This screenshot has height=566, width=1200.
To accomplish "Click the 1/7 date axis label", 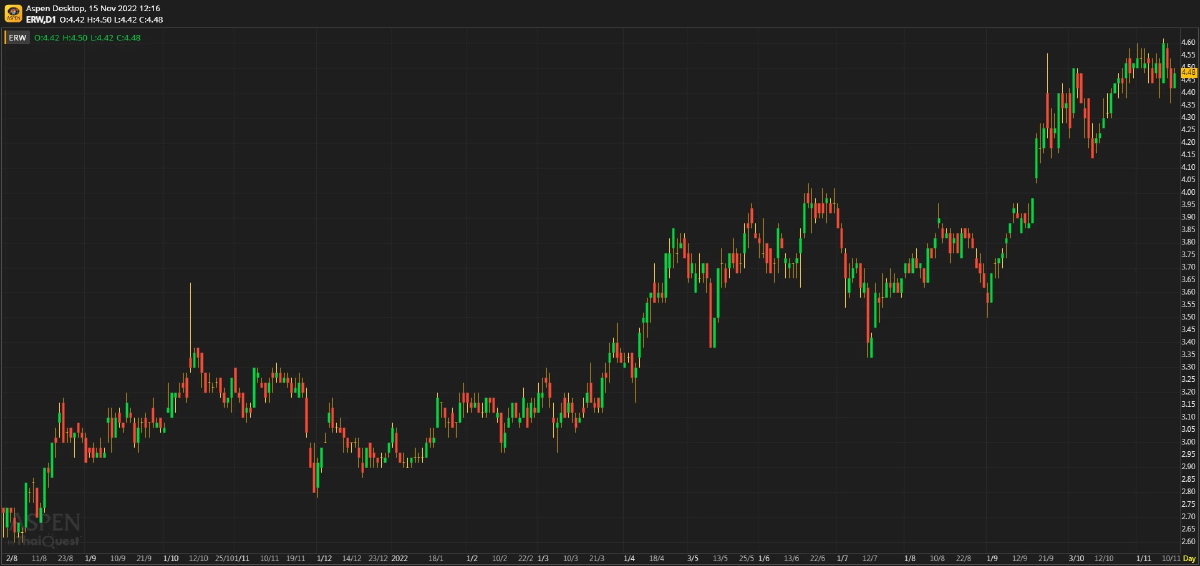I will [x=842, y=558].
